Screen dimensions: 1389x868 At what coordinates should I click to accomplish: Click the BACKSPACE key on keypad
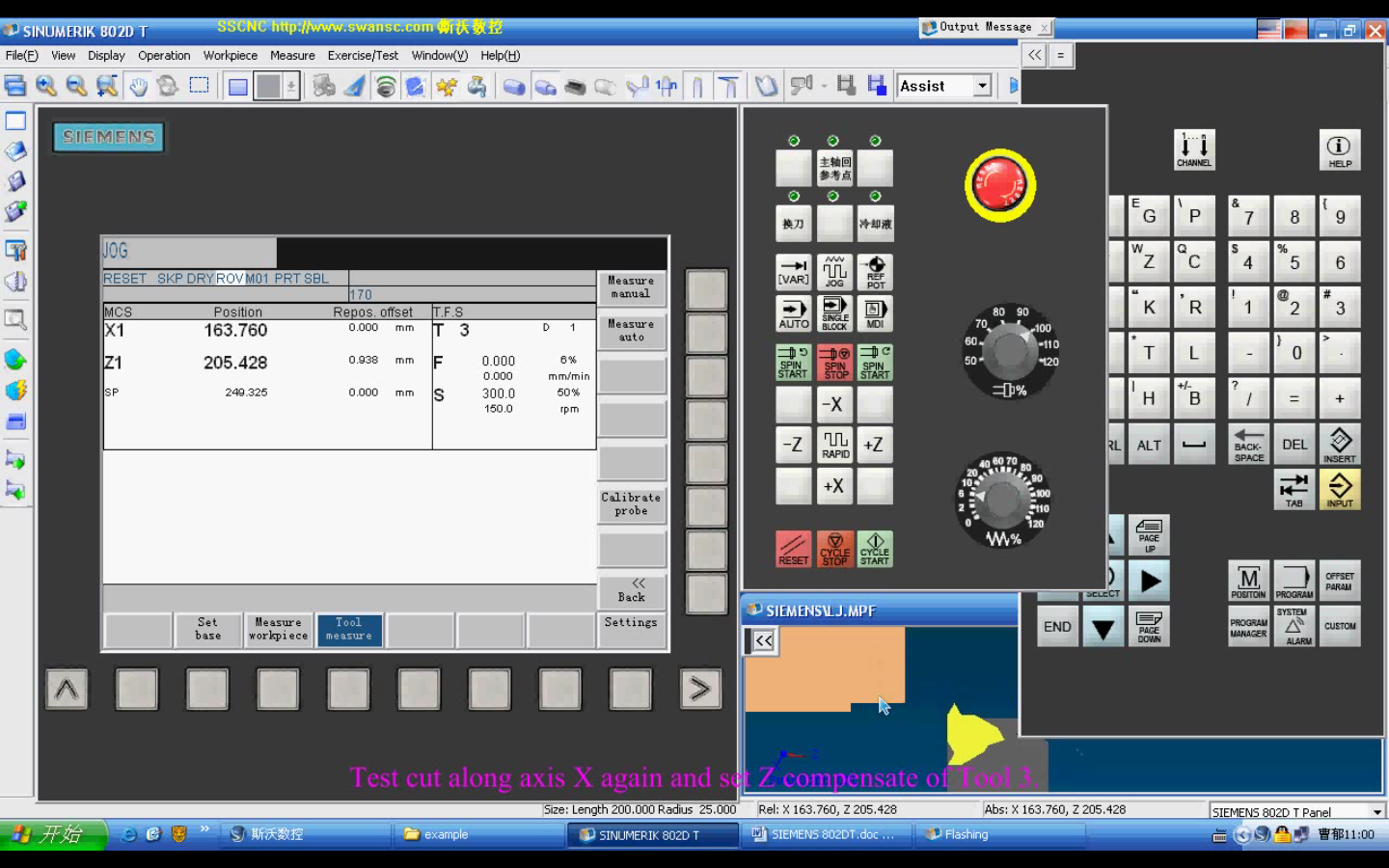[1248, 445]
